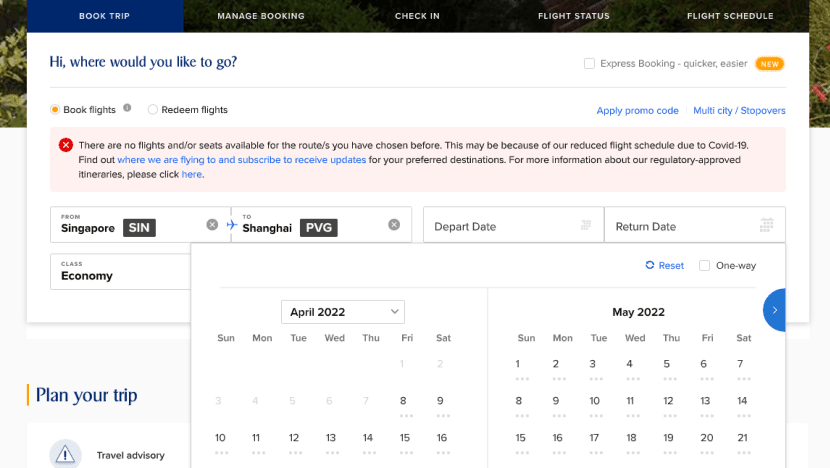Click the Depart Date calendar icon
The image size is (830, 468).
(586, 225)
